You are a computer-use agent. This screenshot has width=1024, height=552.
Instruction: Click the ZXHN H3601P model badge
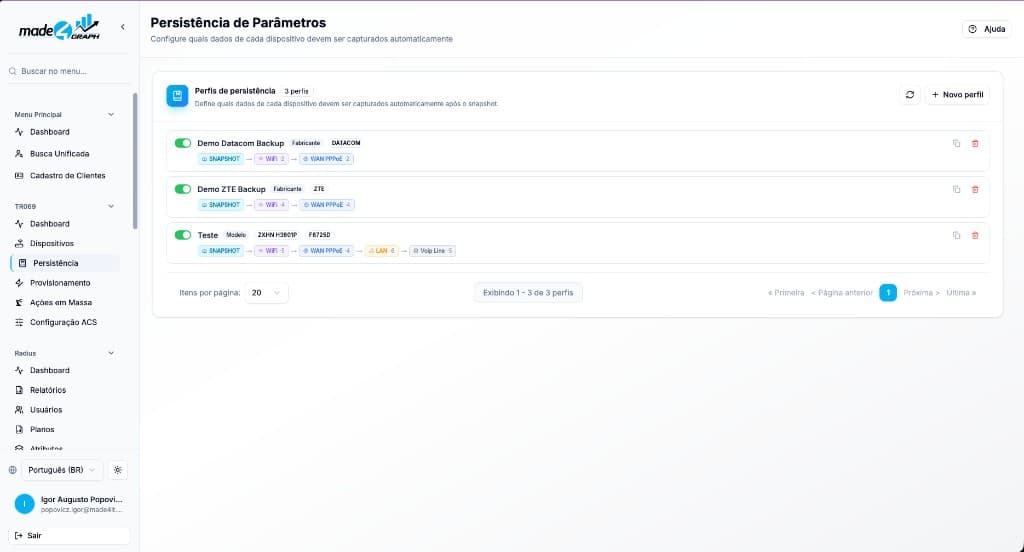pyautogui.click(x=277, y=235)
